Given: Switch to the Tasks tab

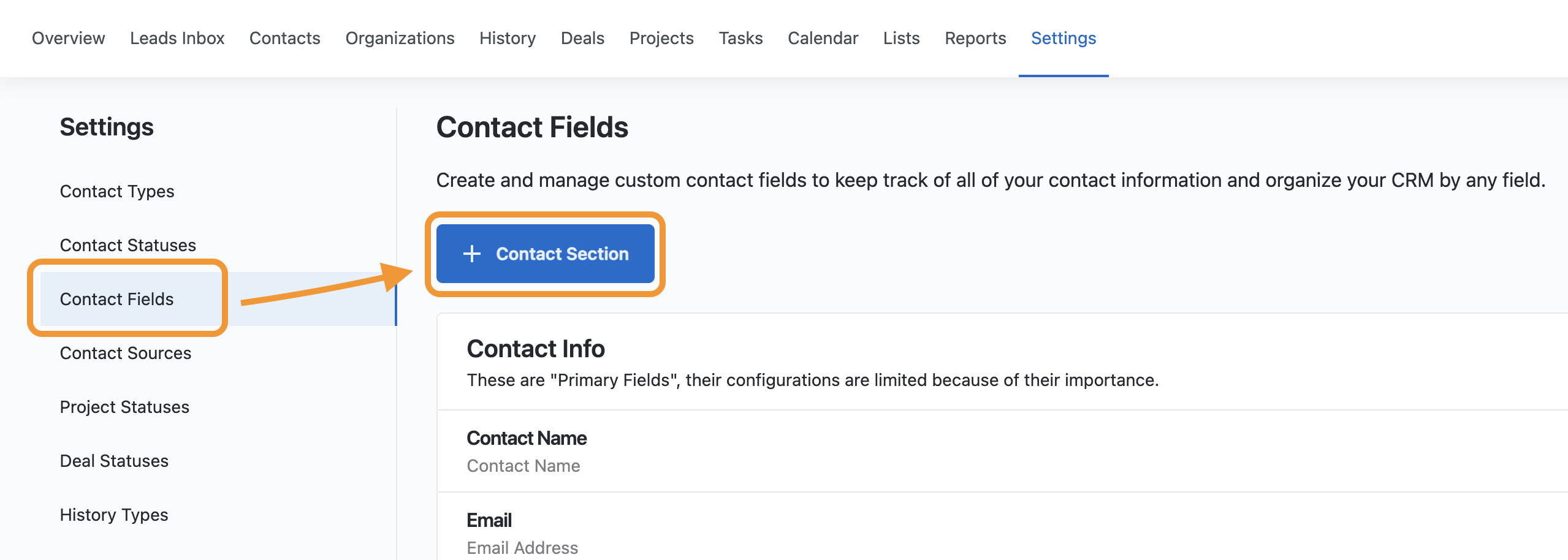Looking at the screenshot, I should tap(740, 38).
